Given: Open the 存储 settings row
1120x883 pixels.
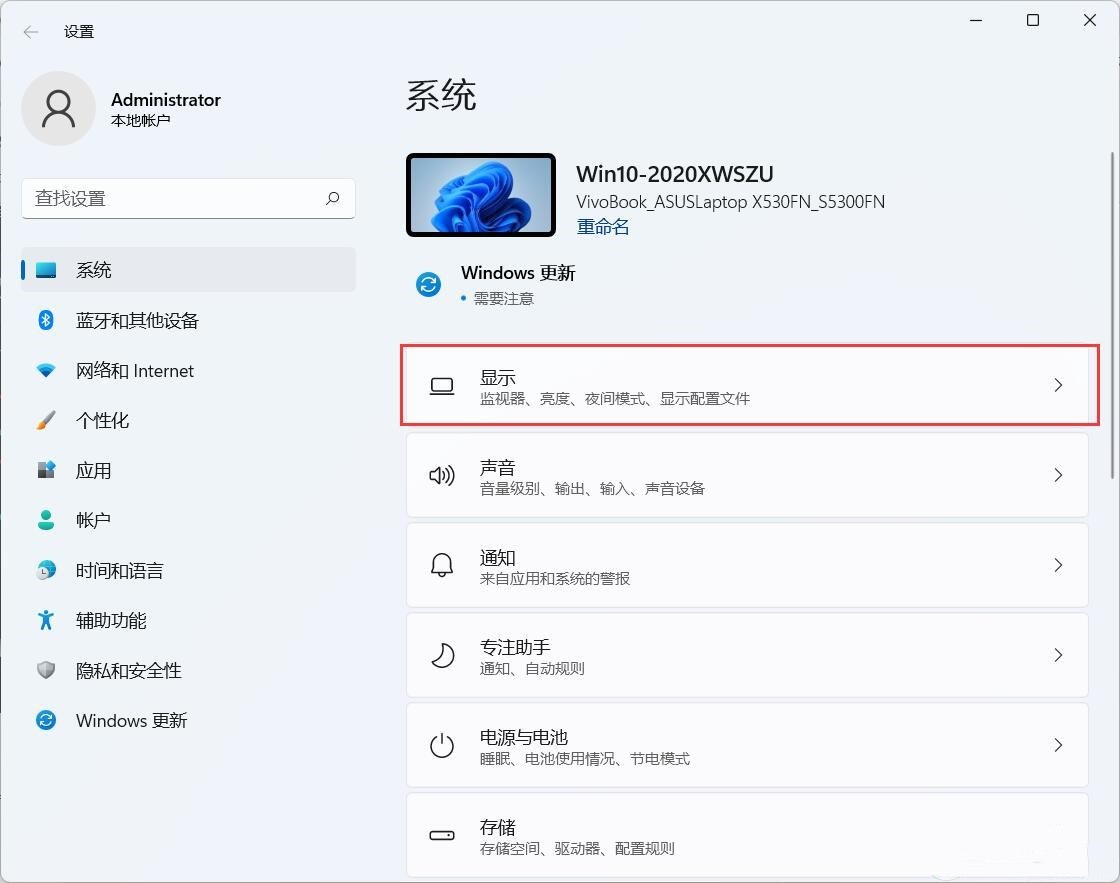Looking at the screenshot, I should 746,836.
